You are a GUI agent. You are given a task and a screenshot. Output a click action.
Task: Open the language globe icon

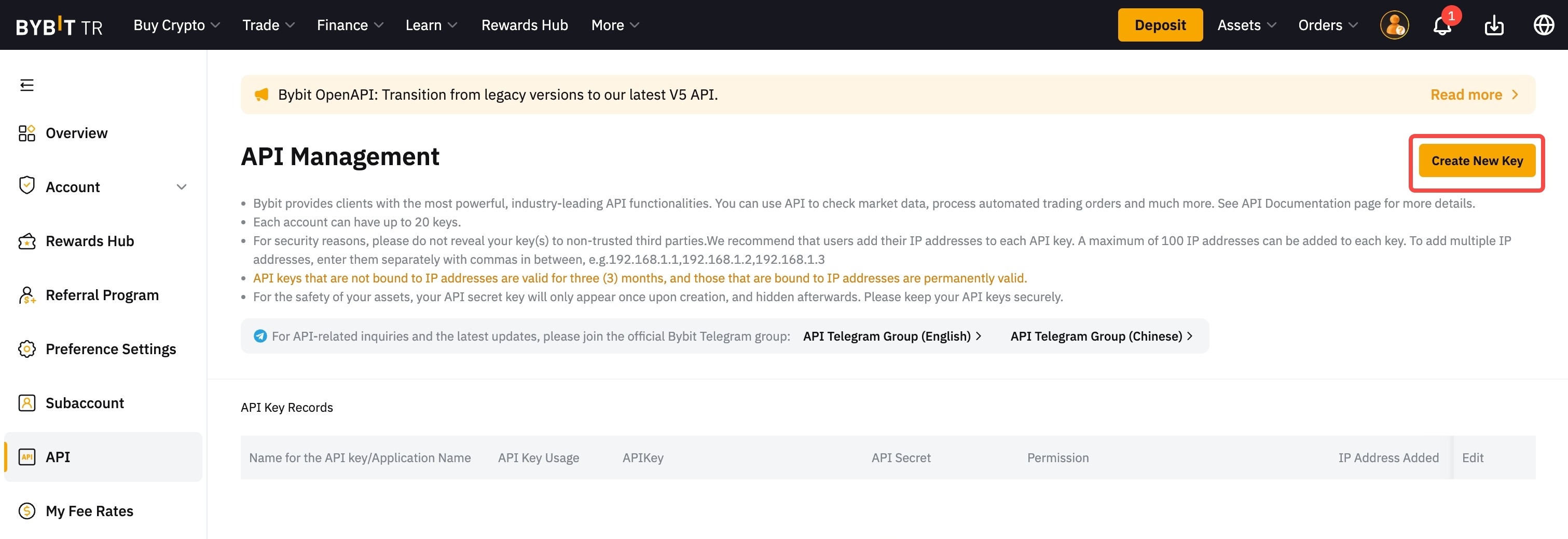tap(1544, 25)
